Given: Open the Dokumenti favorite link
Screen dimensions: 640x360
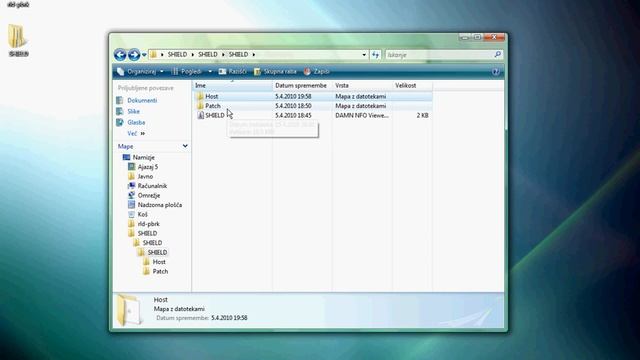Looking at the screenshot, I should [142, 100].
